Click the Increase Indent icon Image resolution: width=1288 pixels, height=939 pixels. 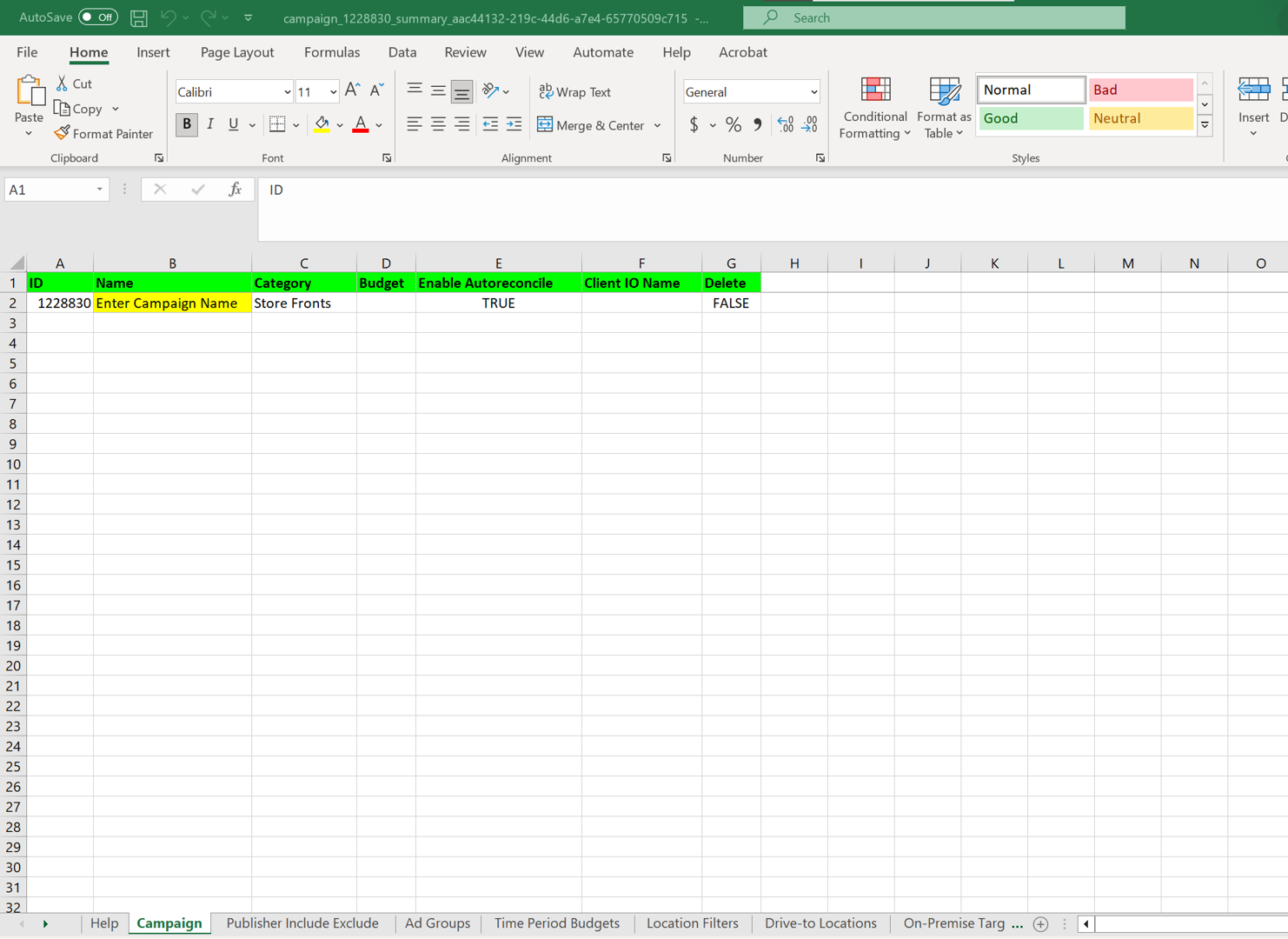[514, 125]
